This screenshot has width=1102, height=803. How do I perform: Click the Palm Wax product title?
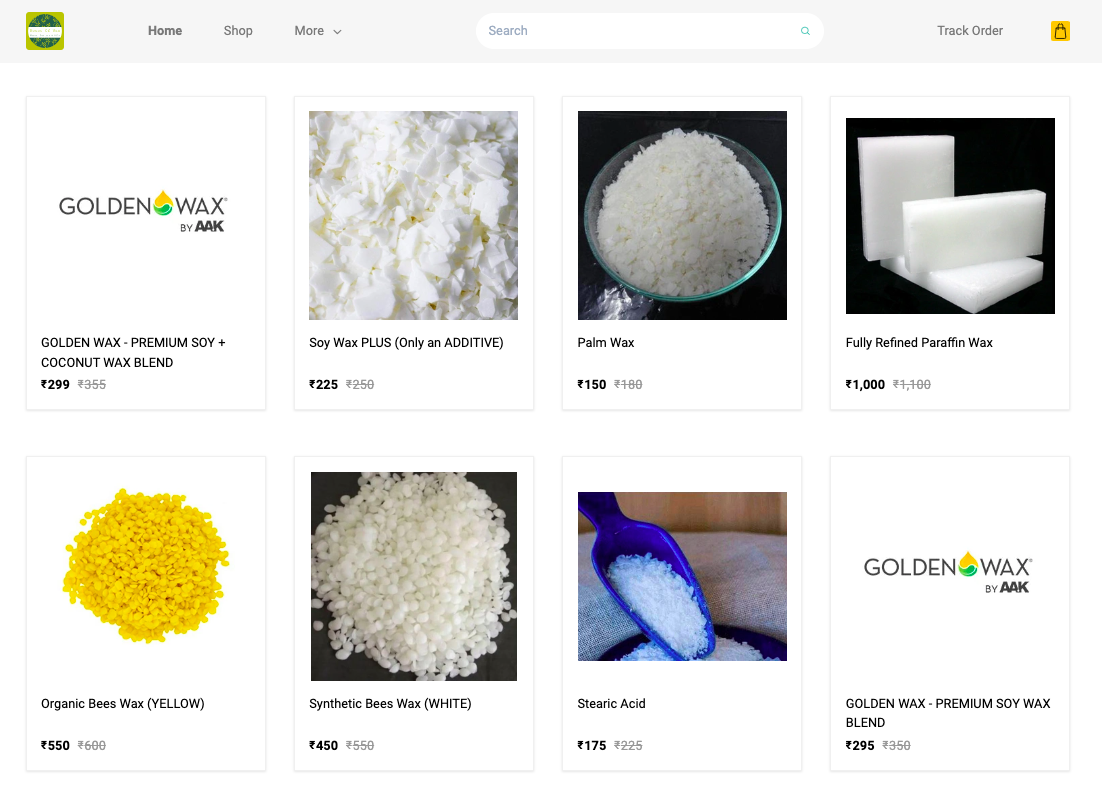point(606,343)
